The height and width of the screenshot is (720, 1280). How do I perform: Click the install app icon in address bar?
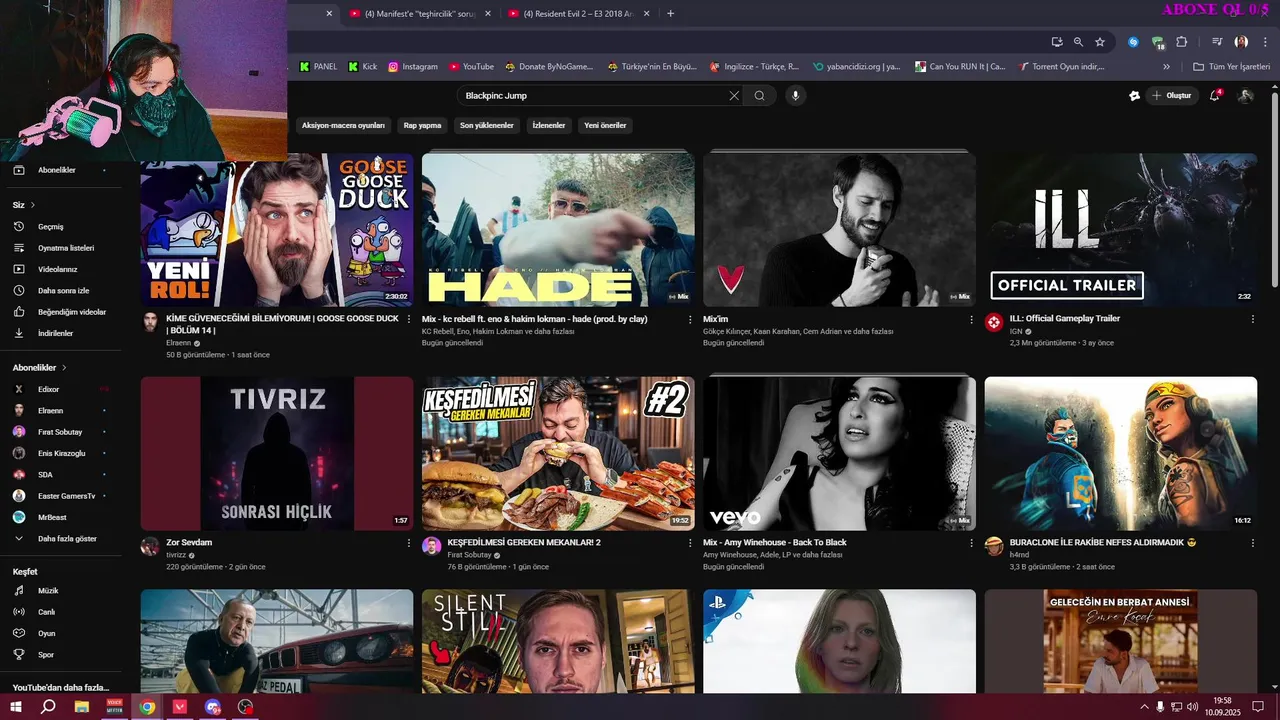pyautogui.click(x=1057, y=42)
